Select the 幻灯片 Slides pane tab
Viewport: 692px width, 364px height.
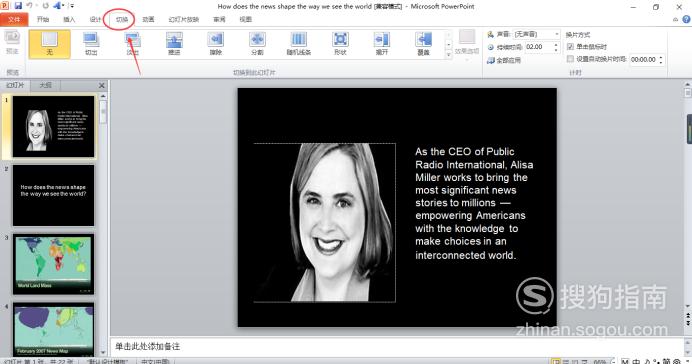(15, 85)
